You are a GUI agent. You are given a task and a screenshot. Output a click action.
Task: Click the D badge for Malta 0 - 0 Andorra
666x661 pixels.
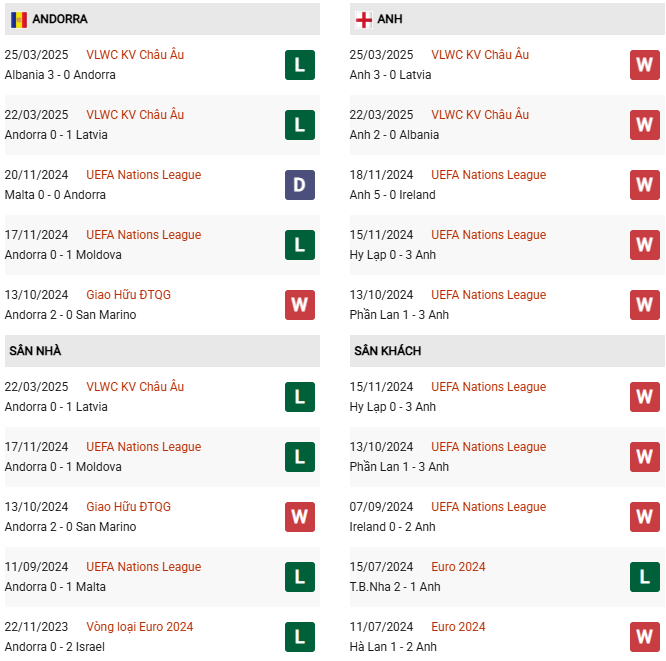point(300,185)
